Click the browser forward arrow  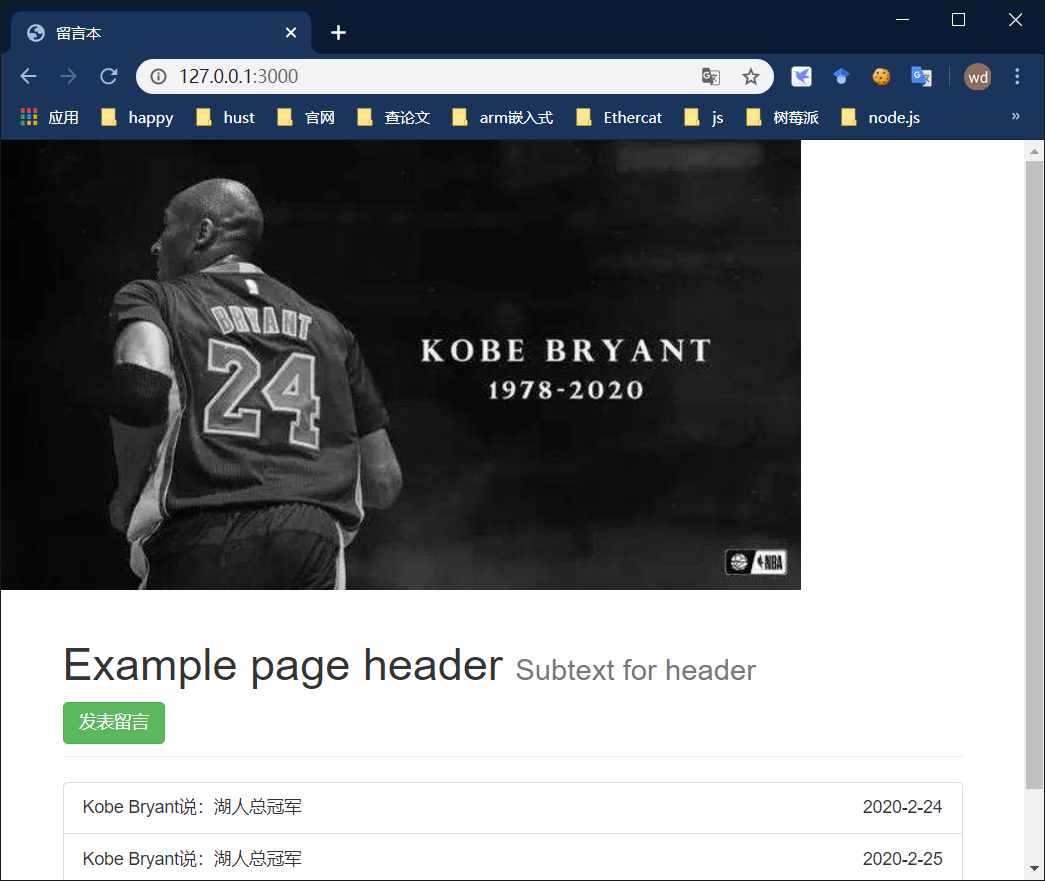point(69,77)
